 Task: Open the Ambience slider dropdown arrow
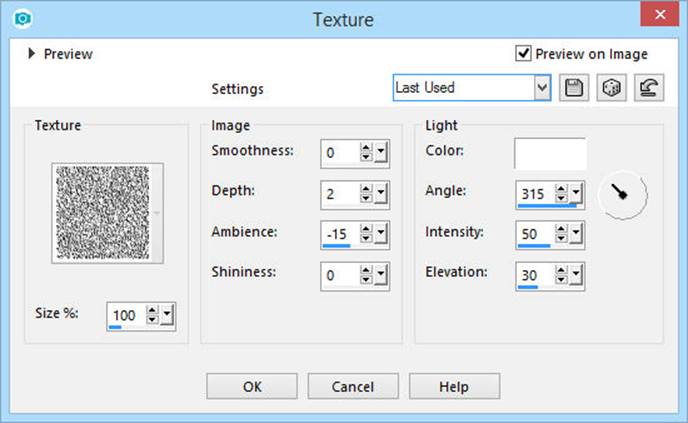pos(381,233)
